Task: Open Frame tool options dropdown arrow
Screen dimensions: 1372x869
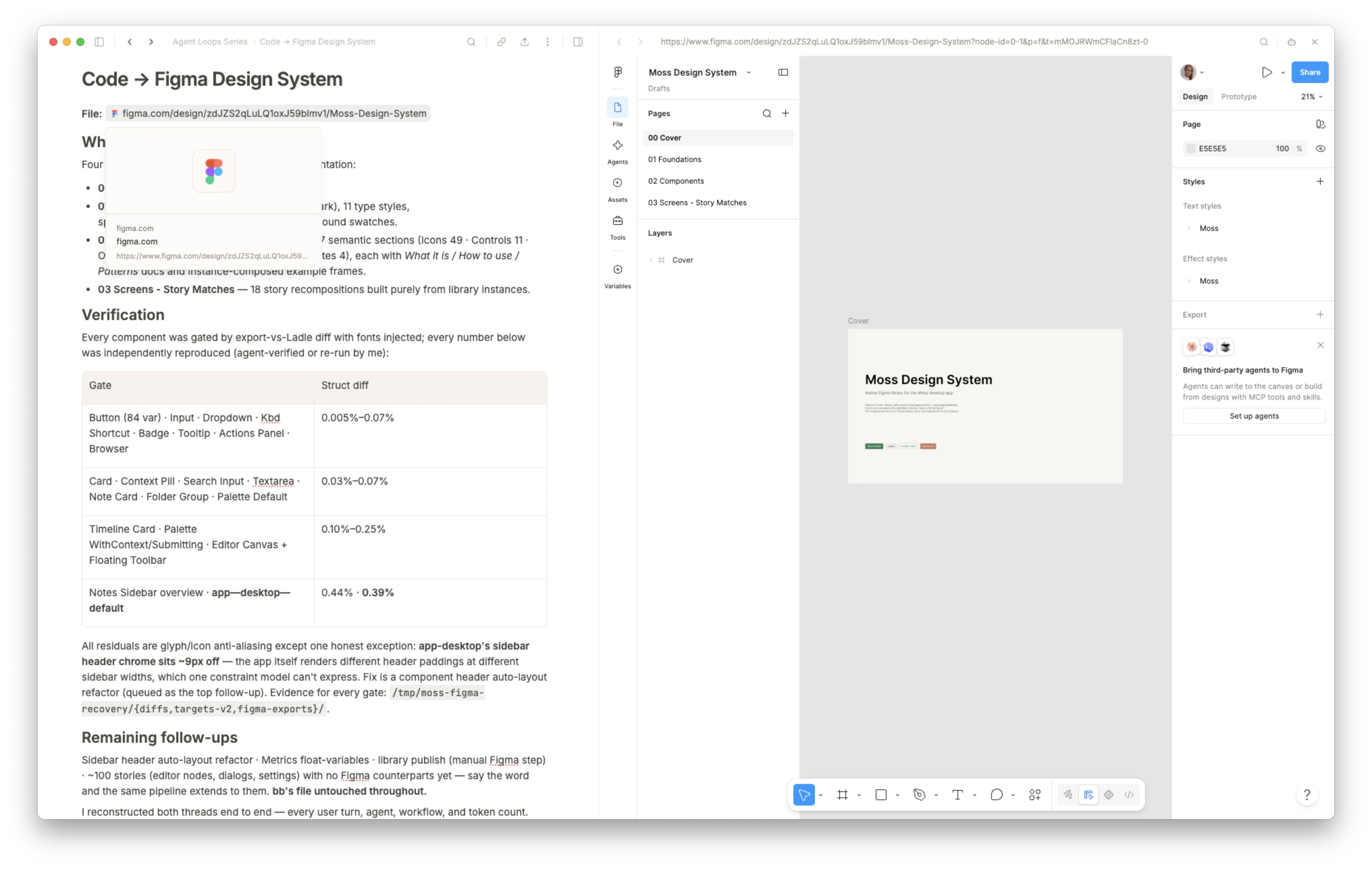Action: [x=859, y=795]
